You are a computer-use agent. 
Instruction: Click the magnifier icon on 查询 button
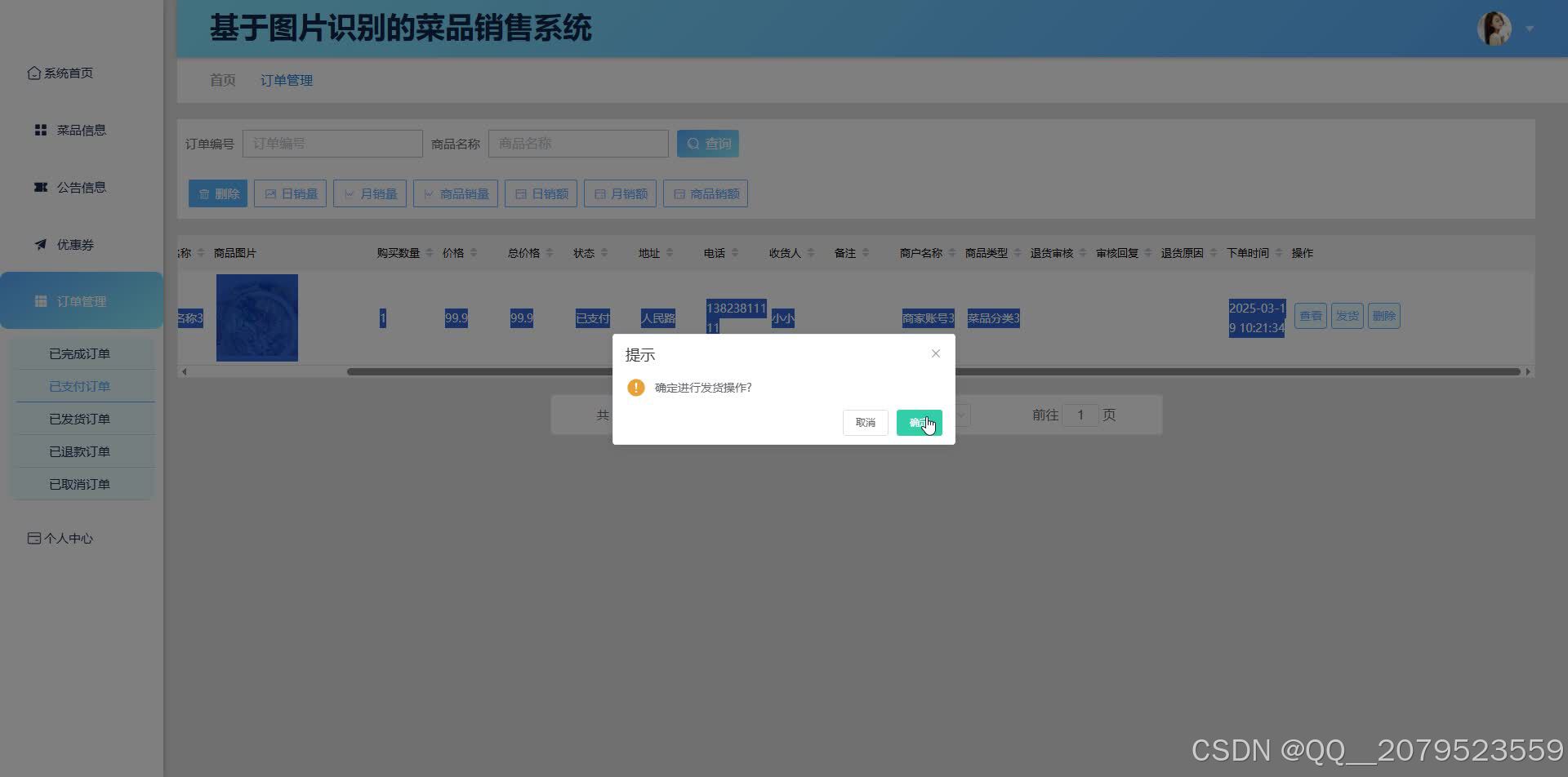pyautogui.click(x=693, y=143)
